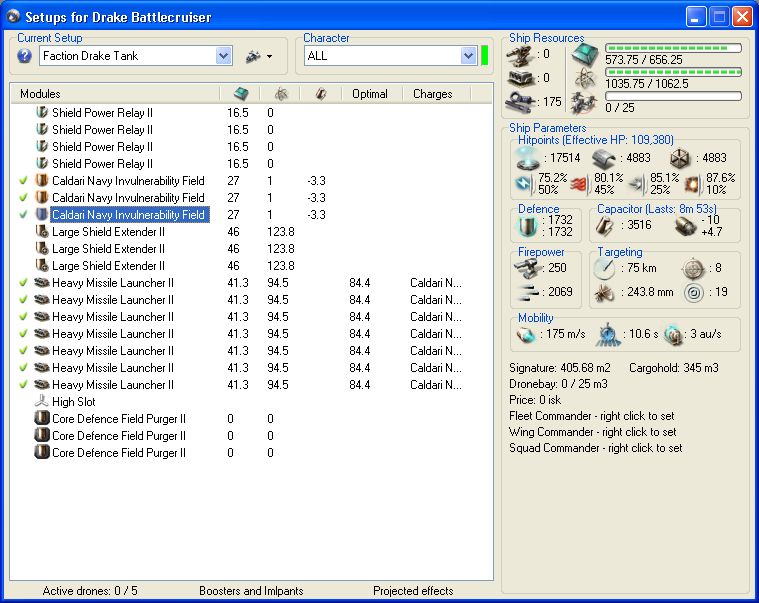This screenshot has height=603, width=759.
Task: Expand the ship setup menu arrow
Action: pos(269,57)
